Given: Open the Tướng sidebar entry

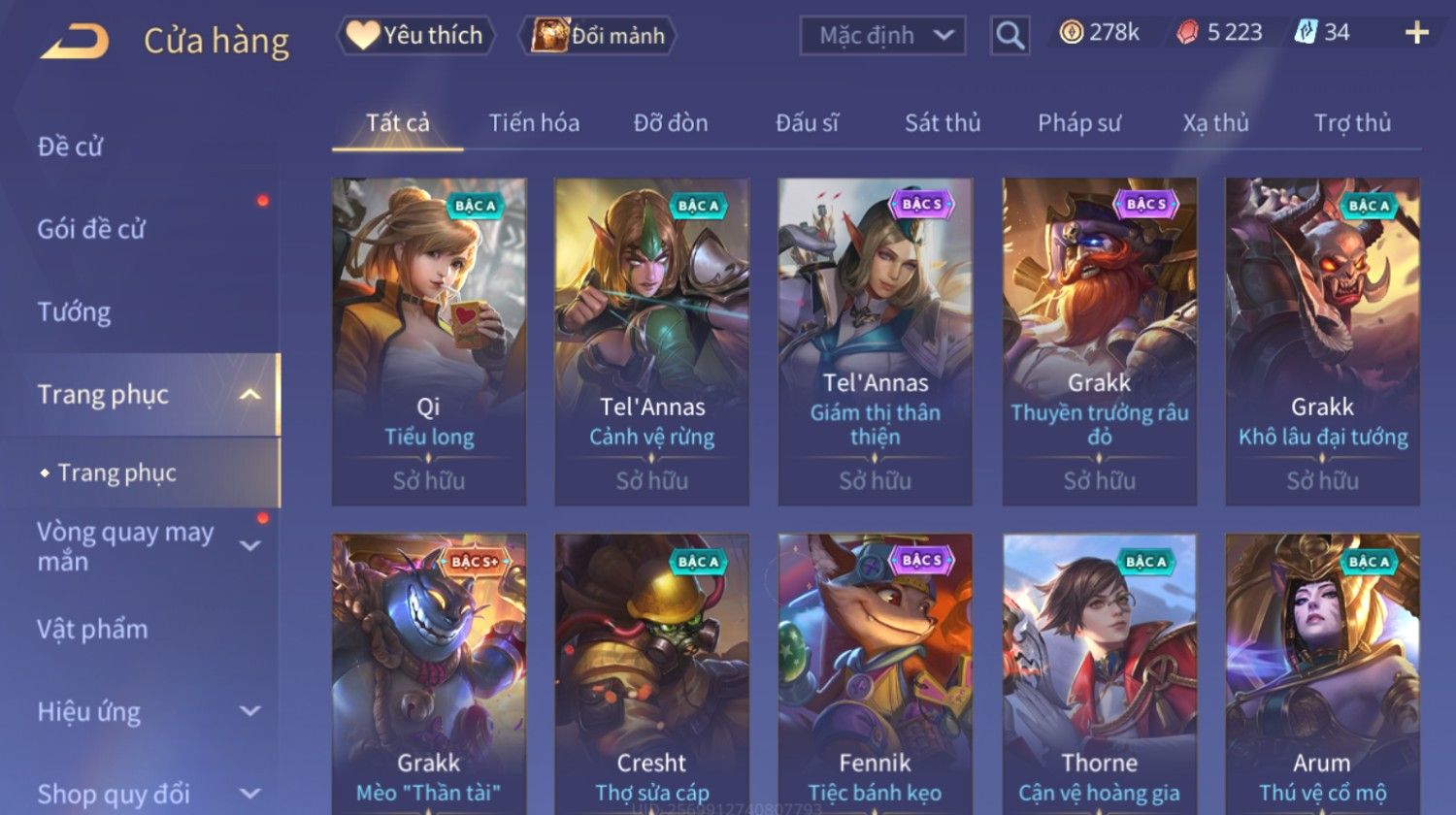Looking at the screenshot, I should click(x=74, y=312).
